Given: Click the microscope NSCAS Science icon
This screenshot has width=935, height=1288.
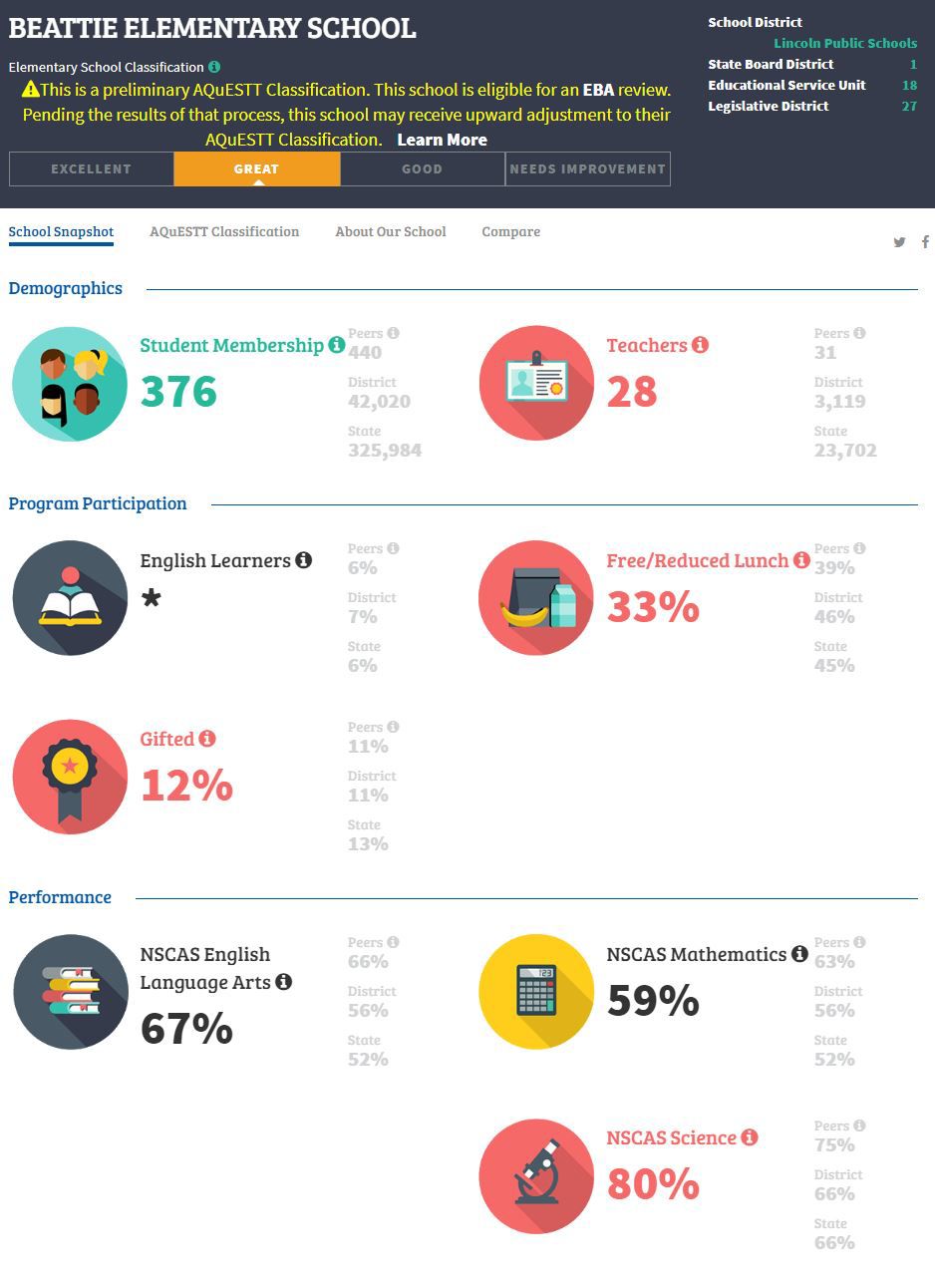Looking at the screenshot, I should click(536, 1176).
